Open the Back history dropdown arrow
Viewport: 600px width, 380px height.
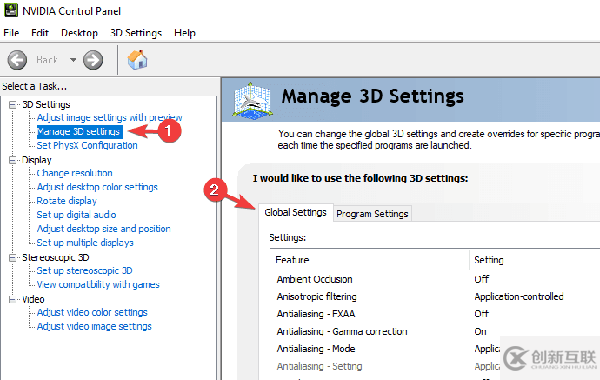pos(73,60)
